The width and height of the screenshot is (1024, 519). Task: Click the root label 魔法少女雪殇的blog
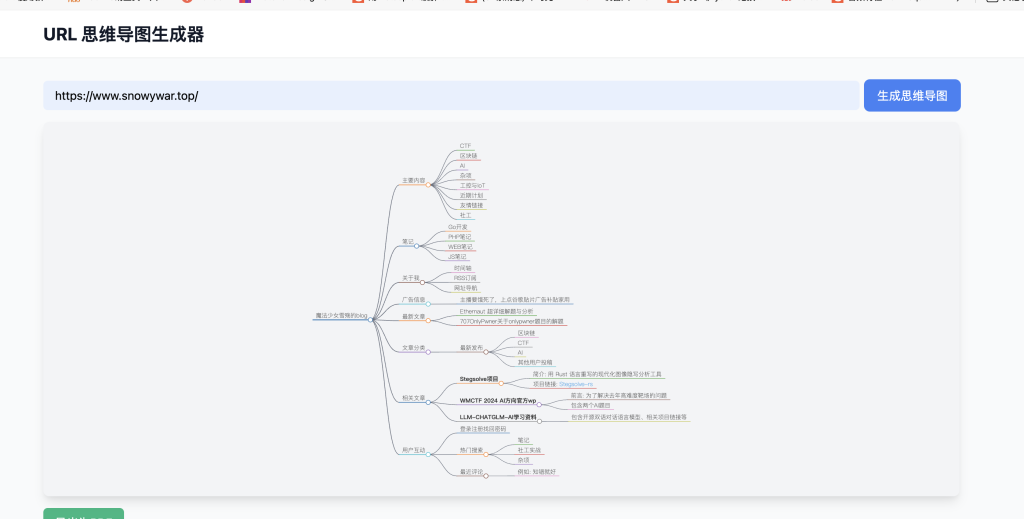pyautogui.click(x=341, y=316)
